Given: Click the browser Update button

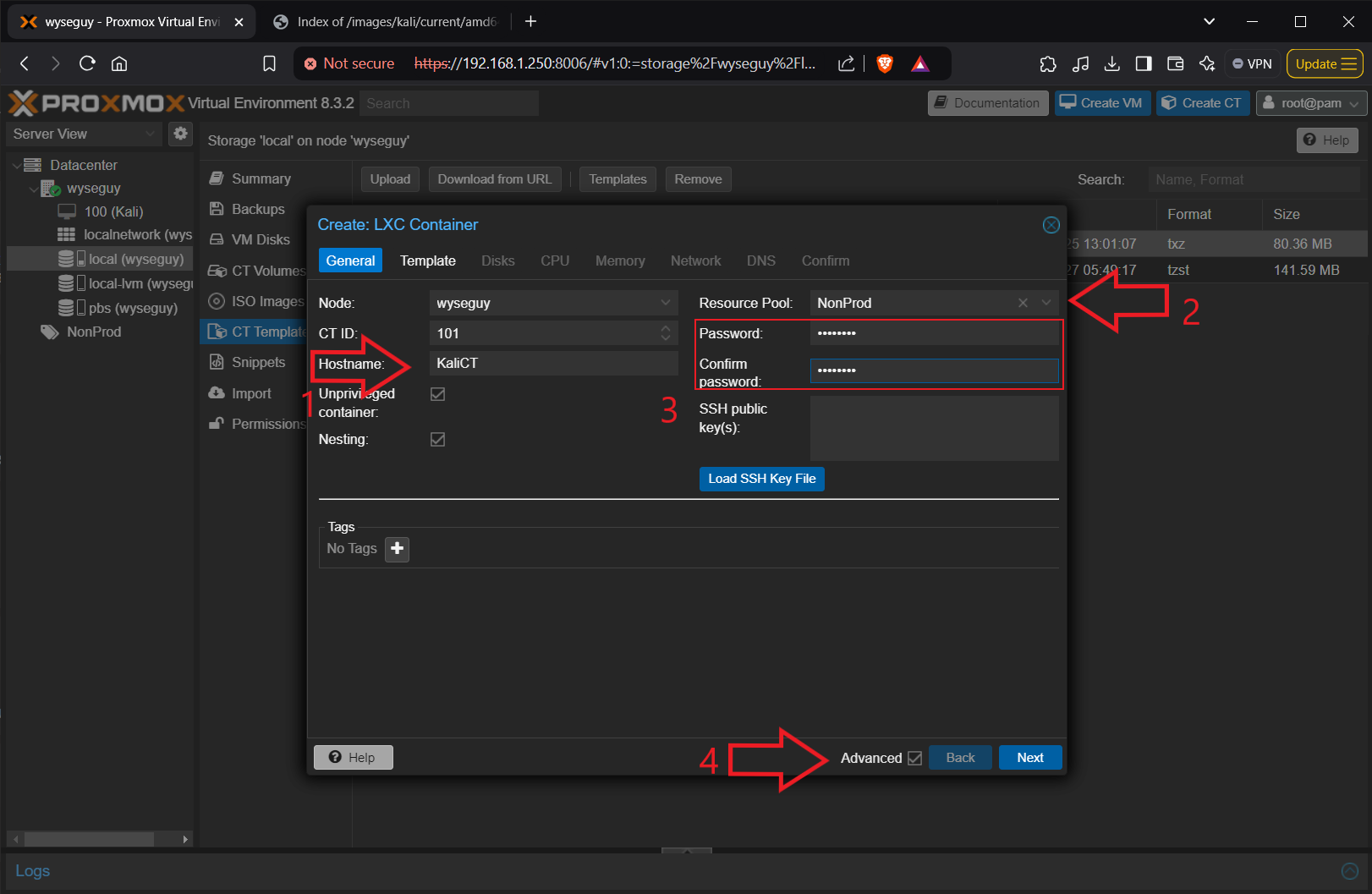Looking at the screenshot, I should pyautogui.click(x=1325, y=63).
